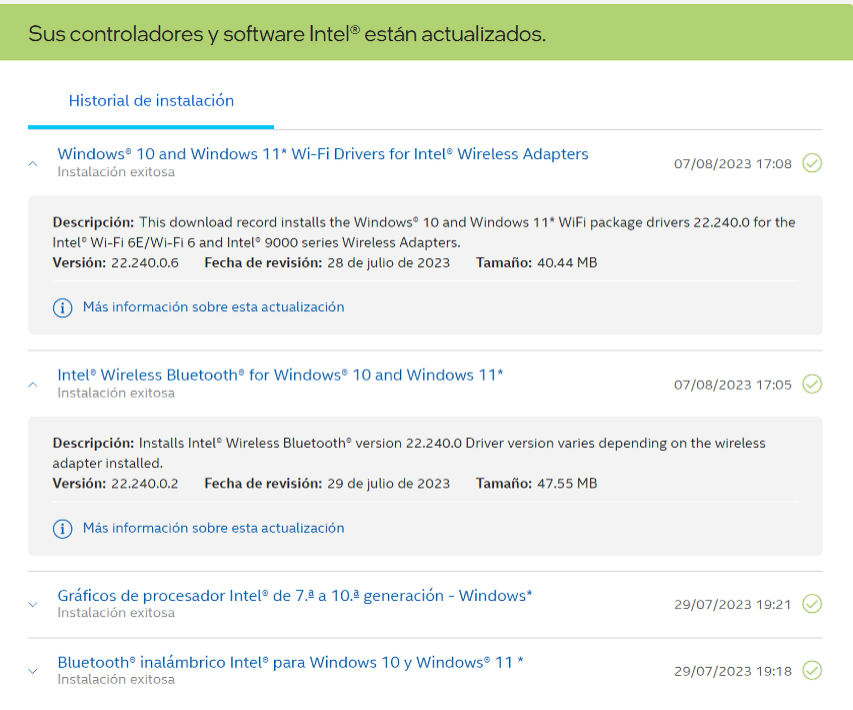Click the Wireless Bluetooth 17:05 success checkmark icon
853x710 pixels.
(x=812, y=384)
